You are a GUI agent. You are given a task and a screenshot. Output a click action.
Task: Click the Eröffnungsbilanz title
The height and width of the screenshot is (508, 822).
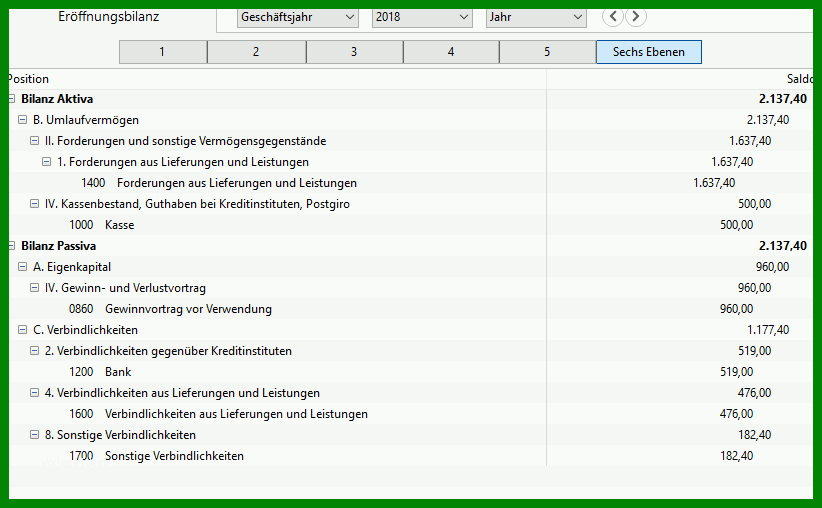(x=109, y=17)
